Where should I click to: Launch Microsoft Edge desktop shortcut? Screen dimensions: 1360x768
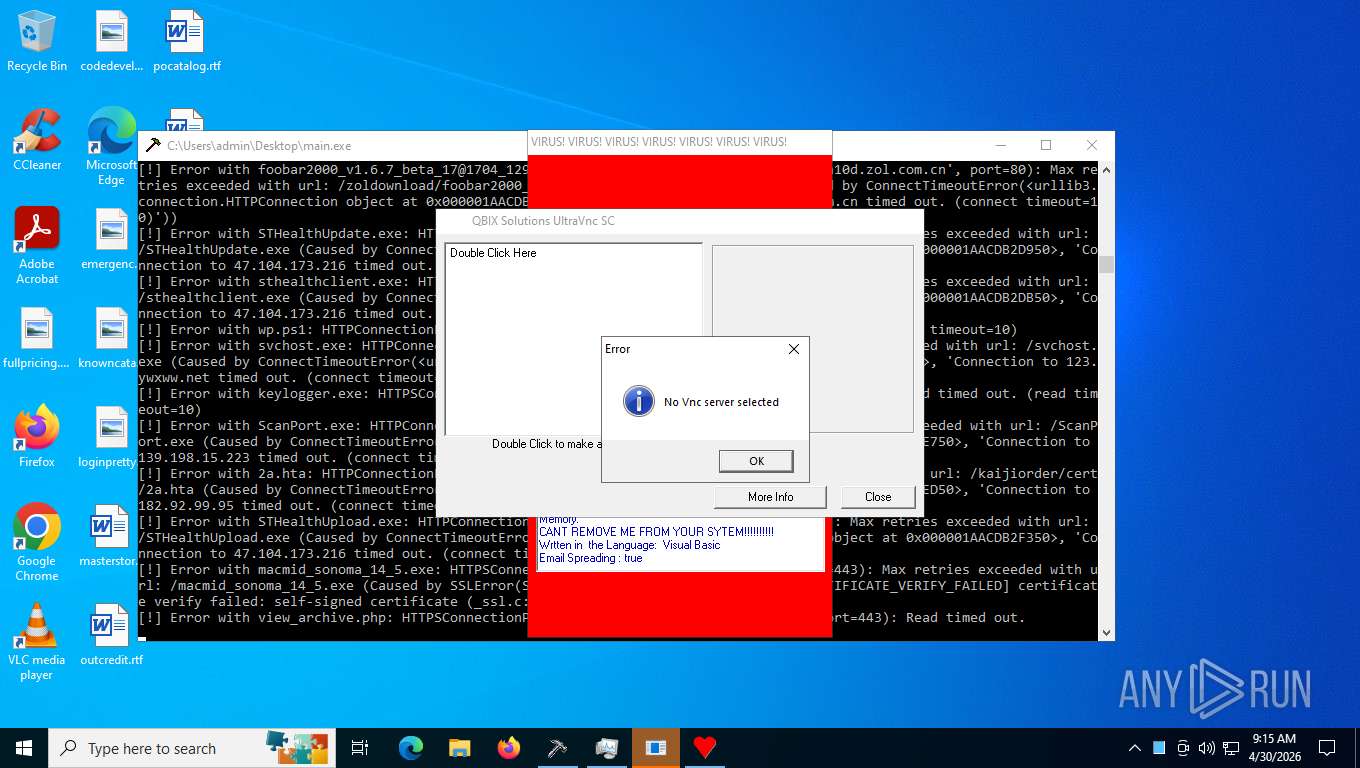[111, 146]
